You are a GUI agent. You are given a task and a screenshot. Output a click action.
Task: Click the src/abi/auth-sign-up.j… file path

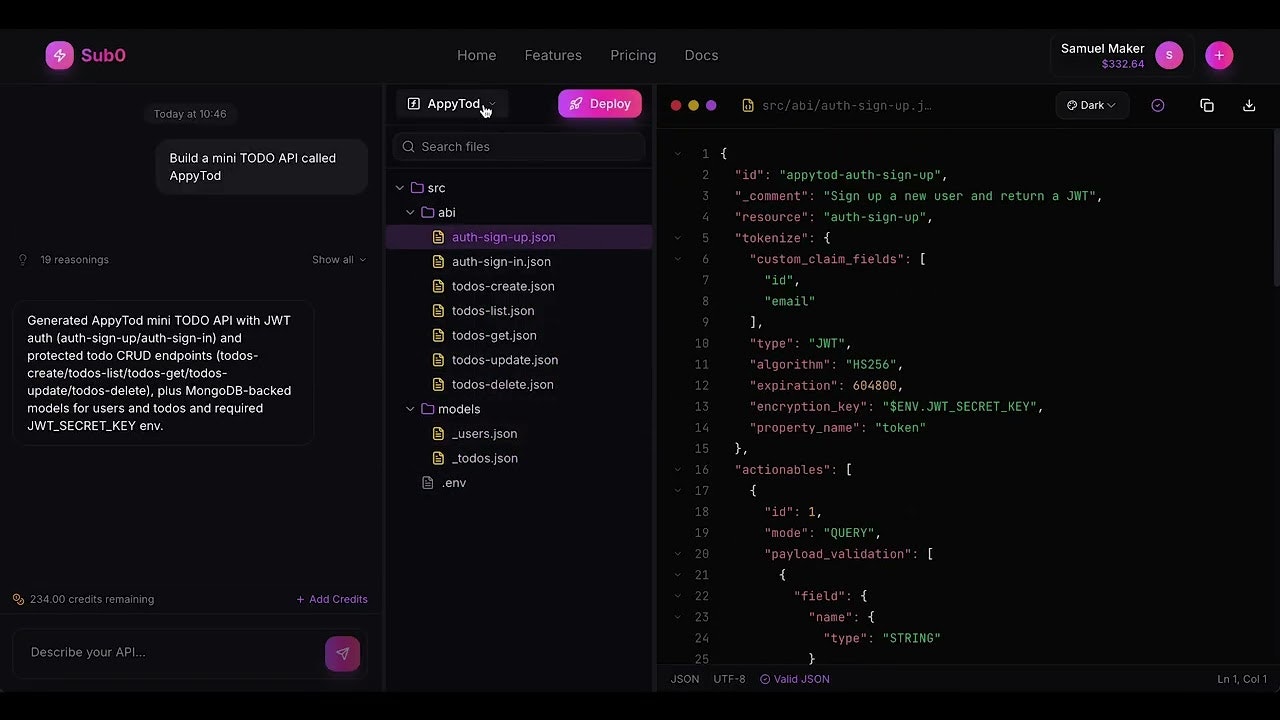(x=846, y=105)
